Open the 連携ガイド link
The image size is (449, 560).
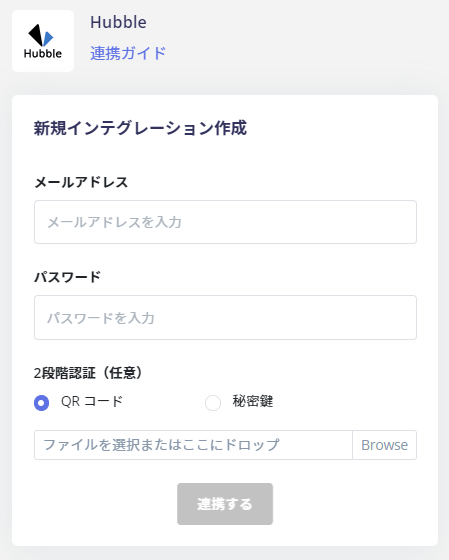coord(128,53)
